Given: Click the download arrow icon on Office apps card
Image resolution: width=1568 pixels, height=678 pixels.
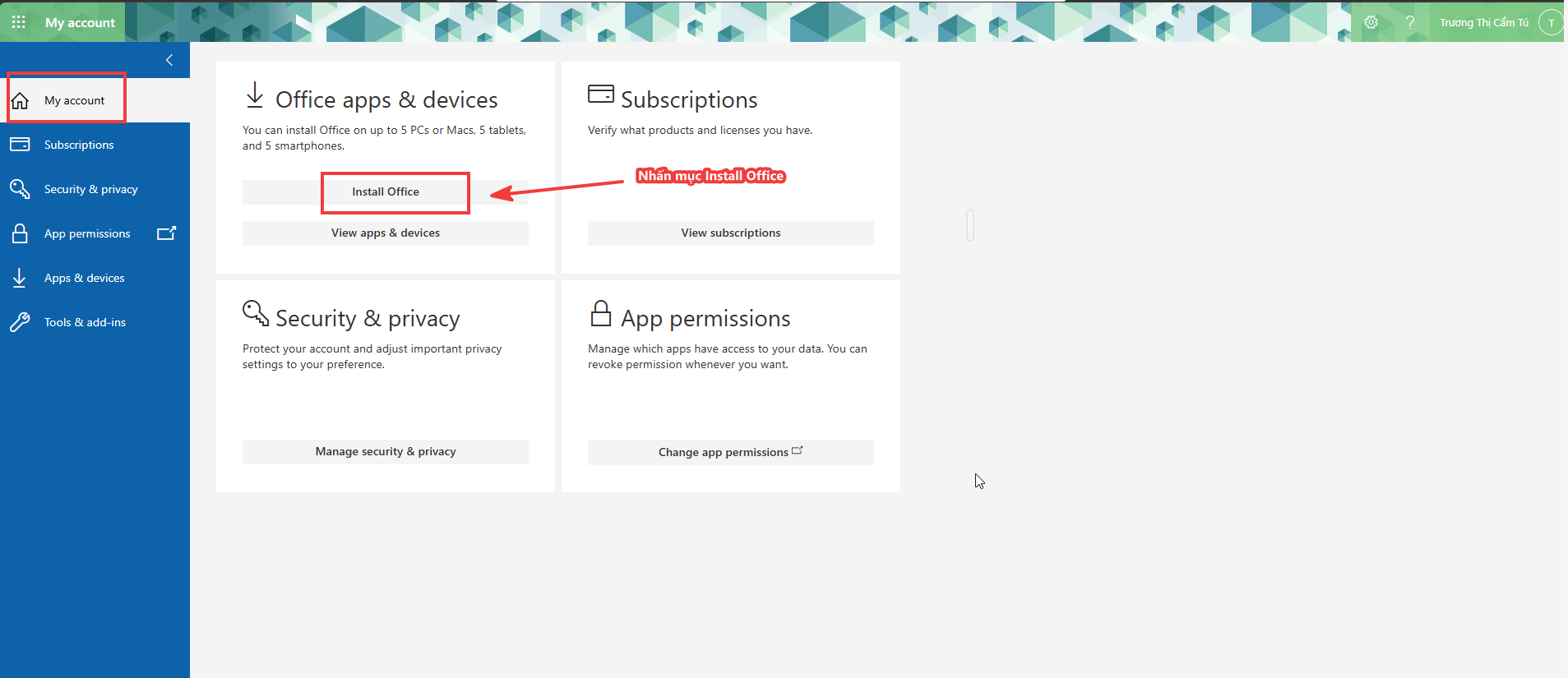Looking at the screenshot, I should tap(255, 95).
